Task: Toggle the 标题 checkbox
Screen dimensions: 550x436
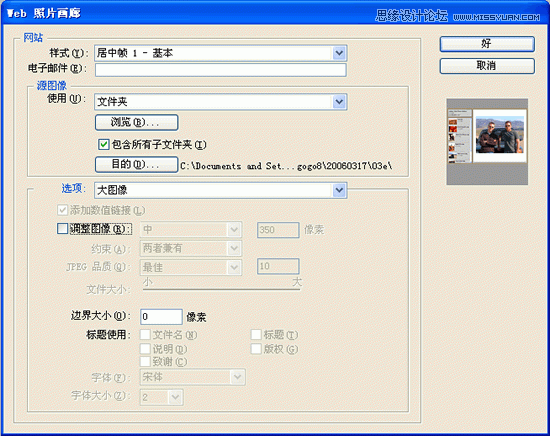Action: [x=256, y=335]
